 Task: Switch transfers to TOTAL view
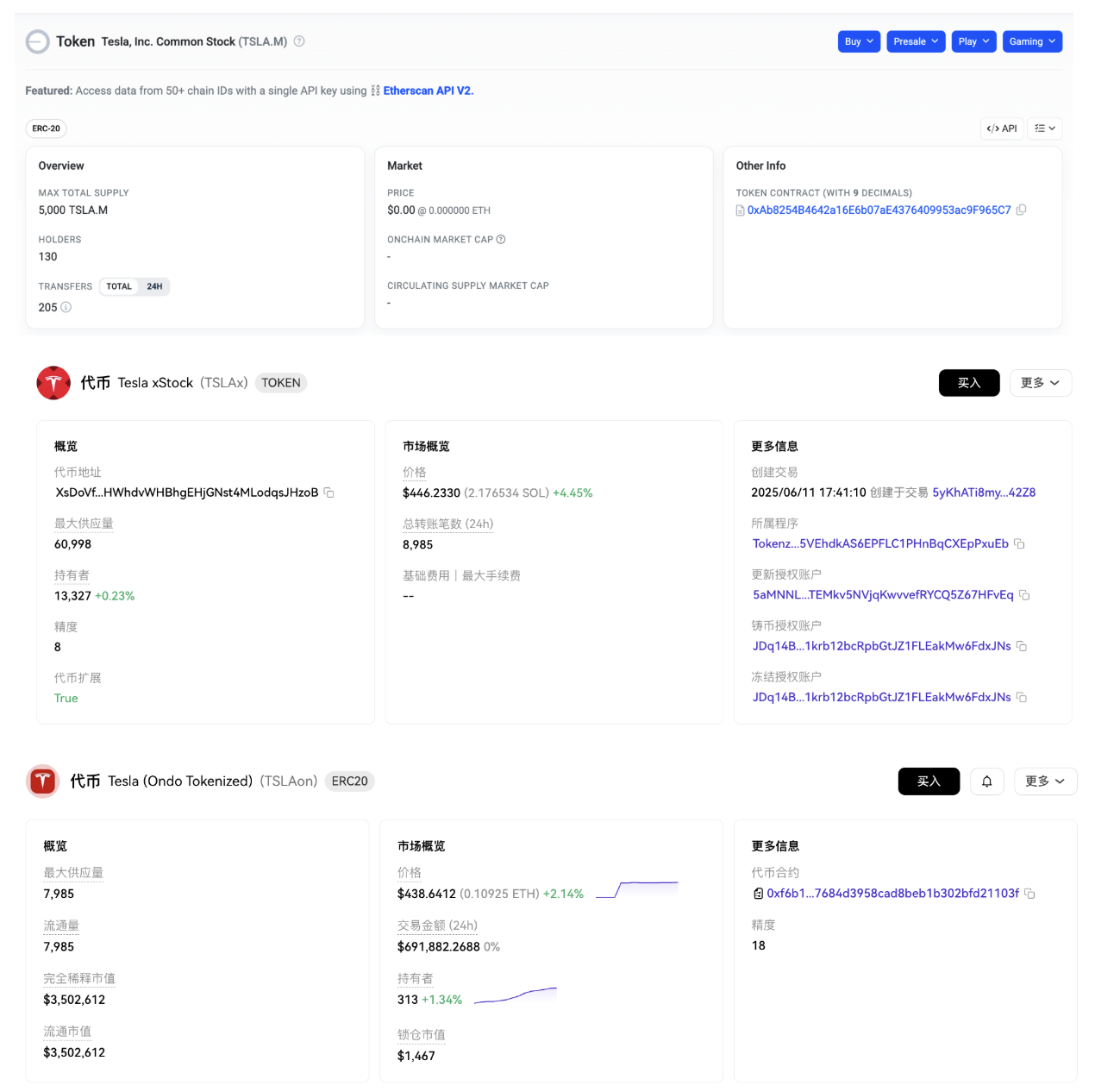click(x=119, y=286)
